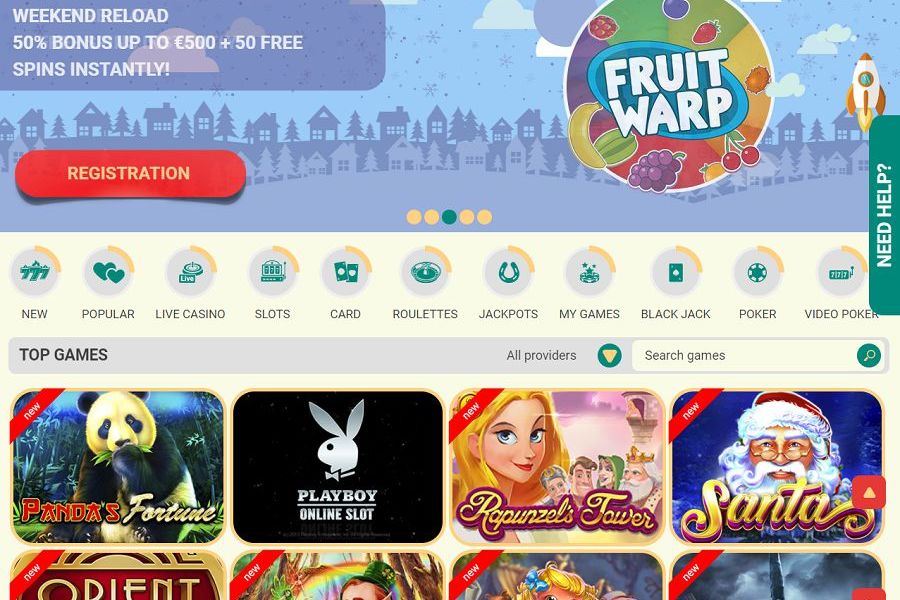Select the Popular hearts category icon
Viewport: 900px width, 600px height.
[108, 272]
